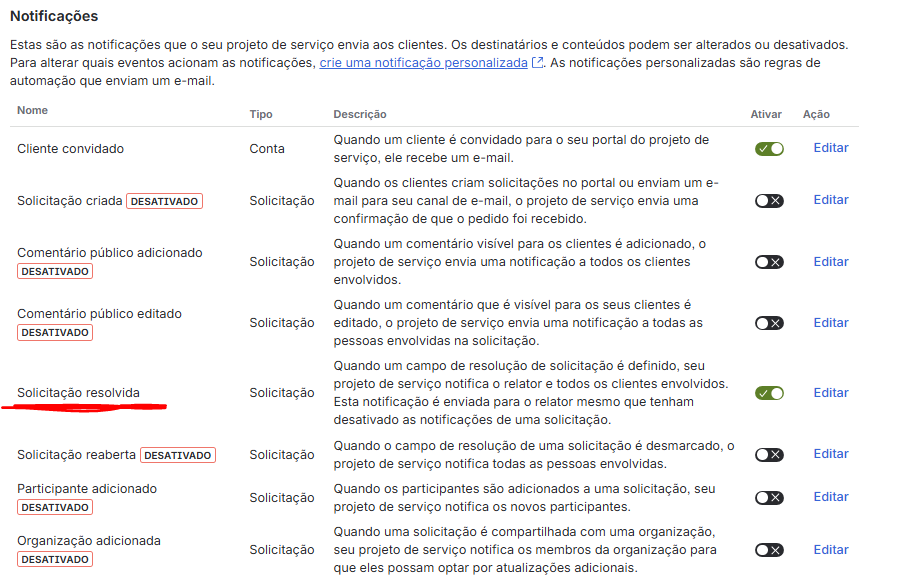Switch on Participante adicionado toggle
Image resolution: width=899 pixels, height=587 pixels.
[x=769, y=498]
